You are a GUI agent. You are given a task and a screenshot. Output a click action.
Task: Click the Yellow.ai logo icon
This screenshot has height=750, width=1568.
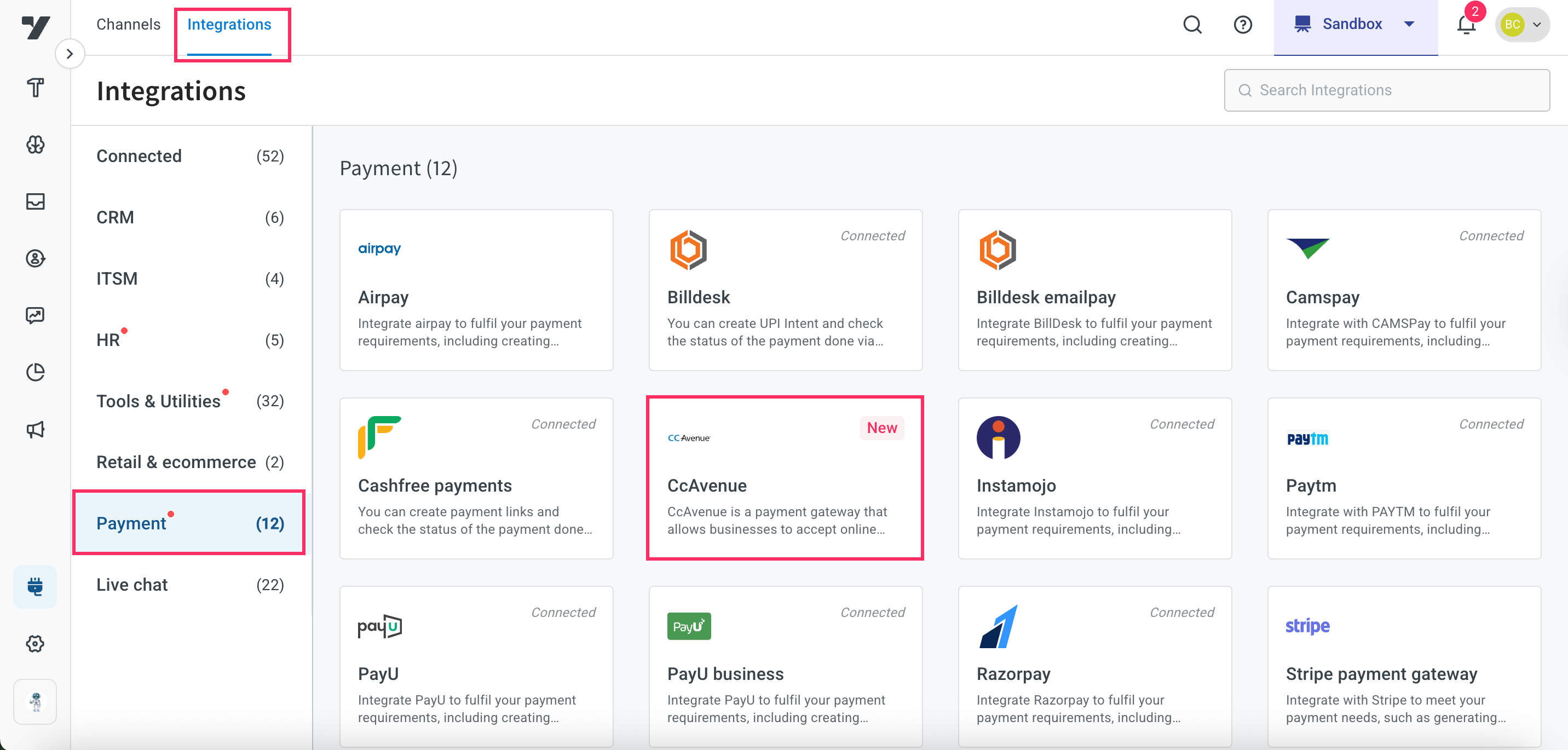(x=35, y=27)
